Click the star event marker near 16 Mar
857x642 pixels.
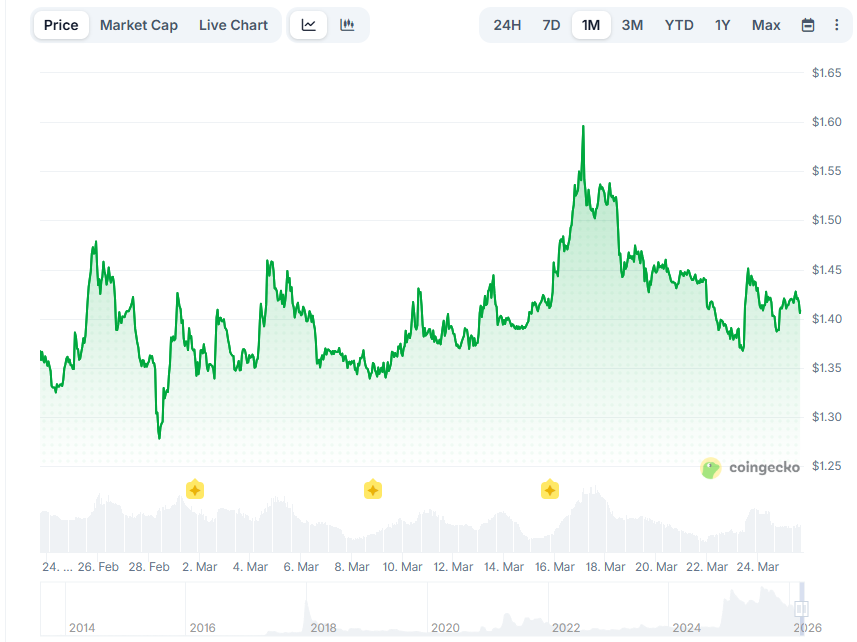pos(549,489)
